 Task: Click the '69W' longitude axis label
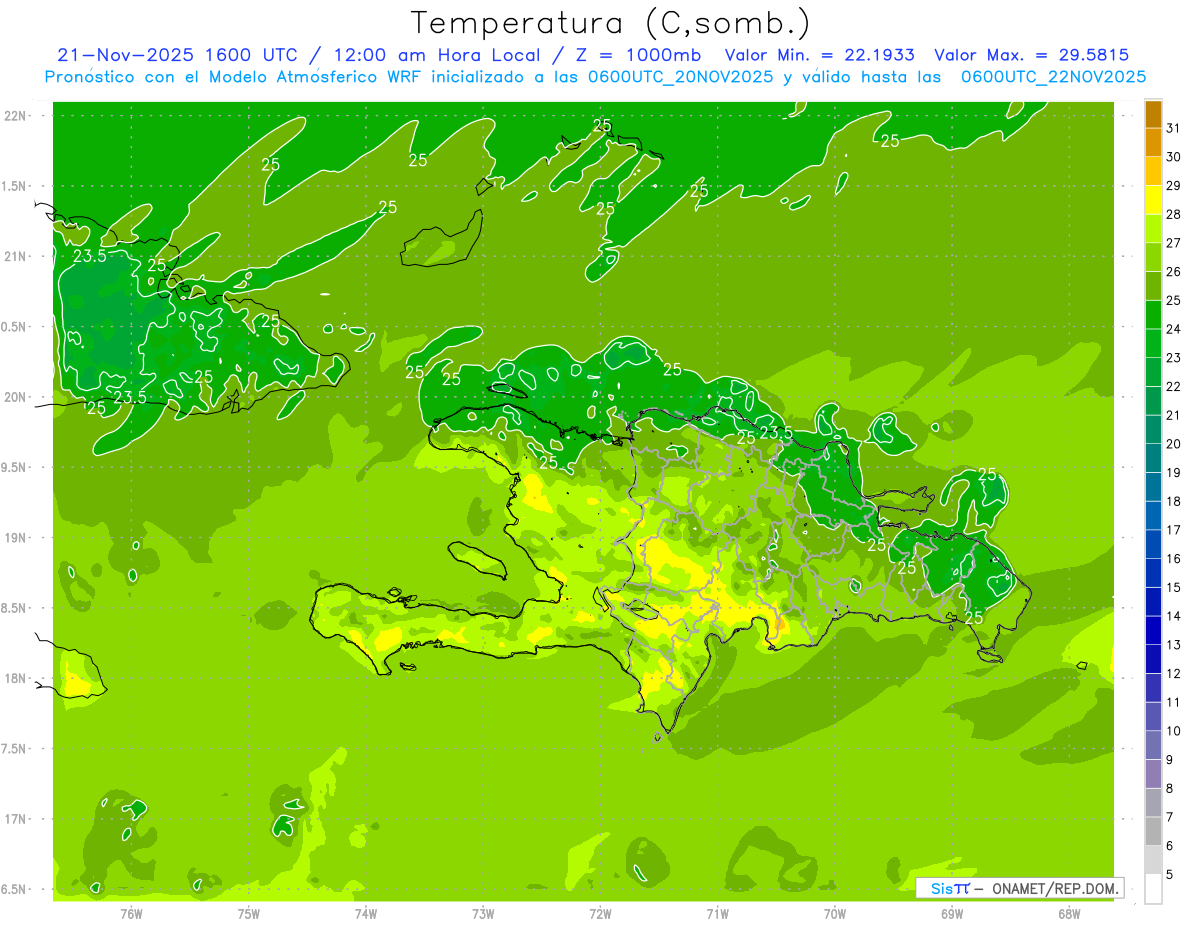pyautogui.click(x=952, y=913)
